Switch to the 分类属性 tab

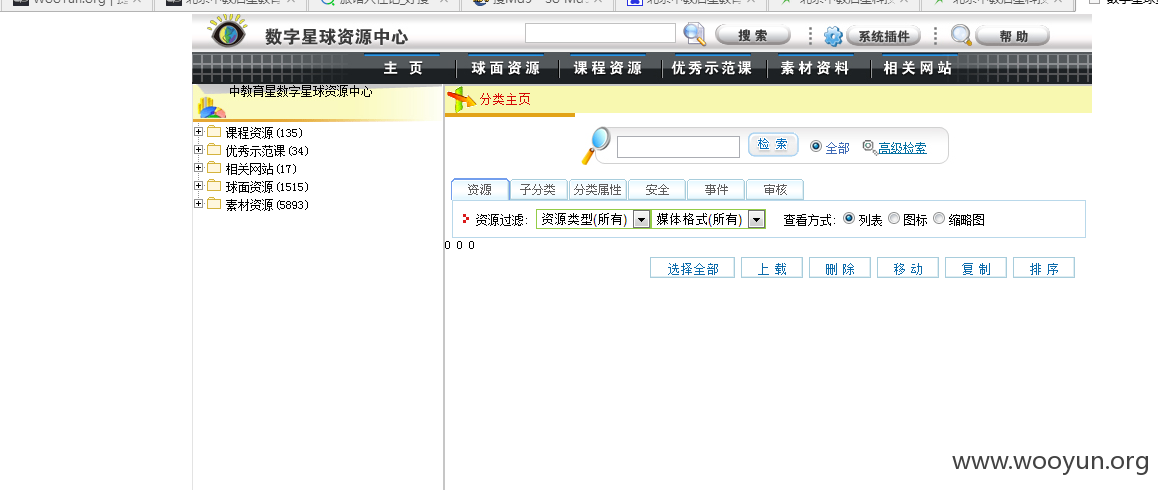[597, 190]
